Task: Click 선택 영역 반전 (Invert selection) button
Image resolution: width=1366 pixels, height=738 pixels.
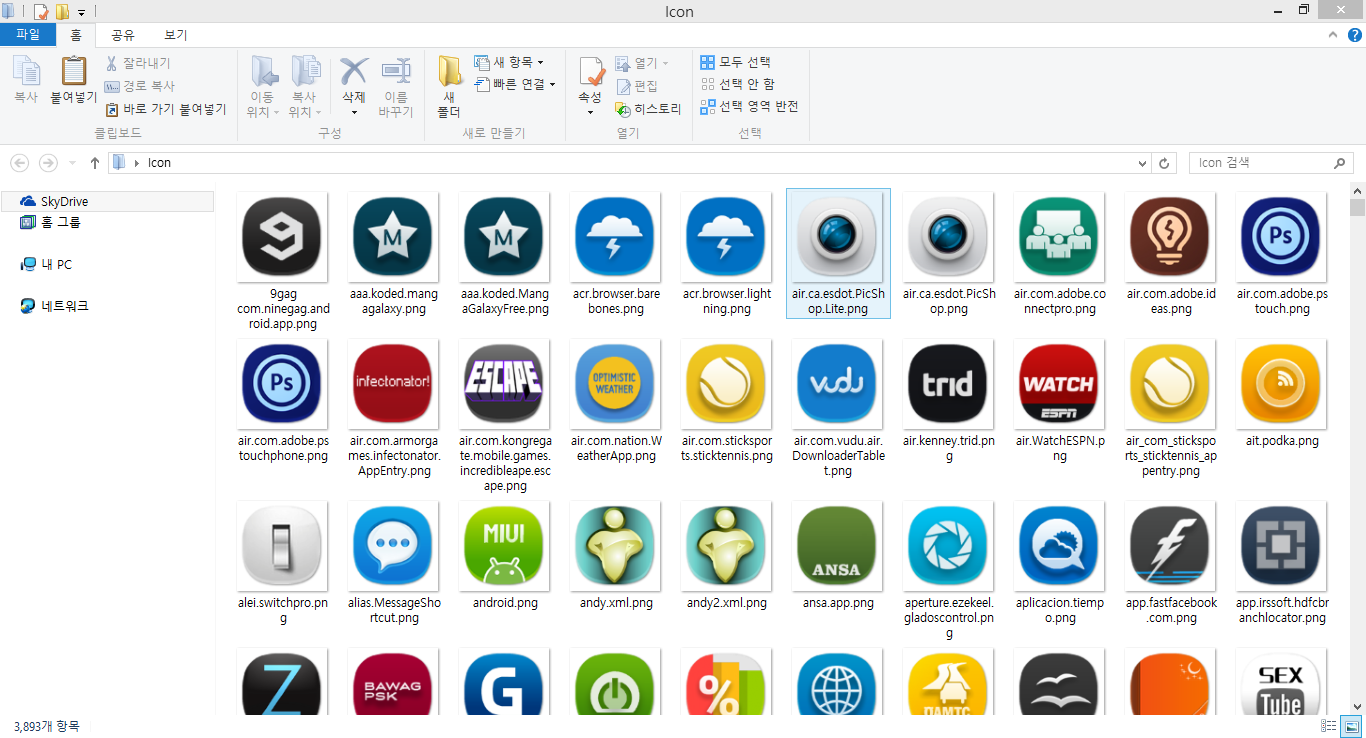Action: coord(749,106)
